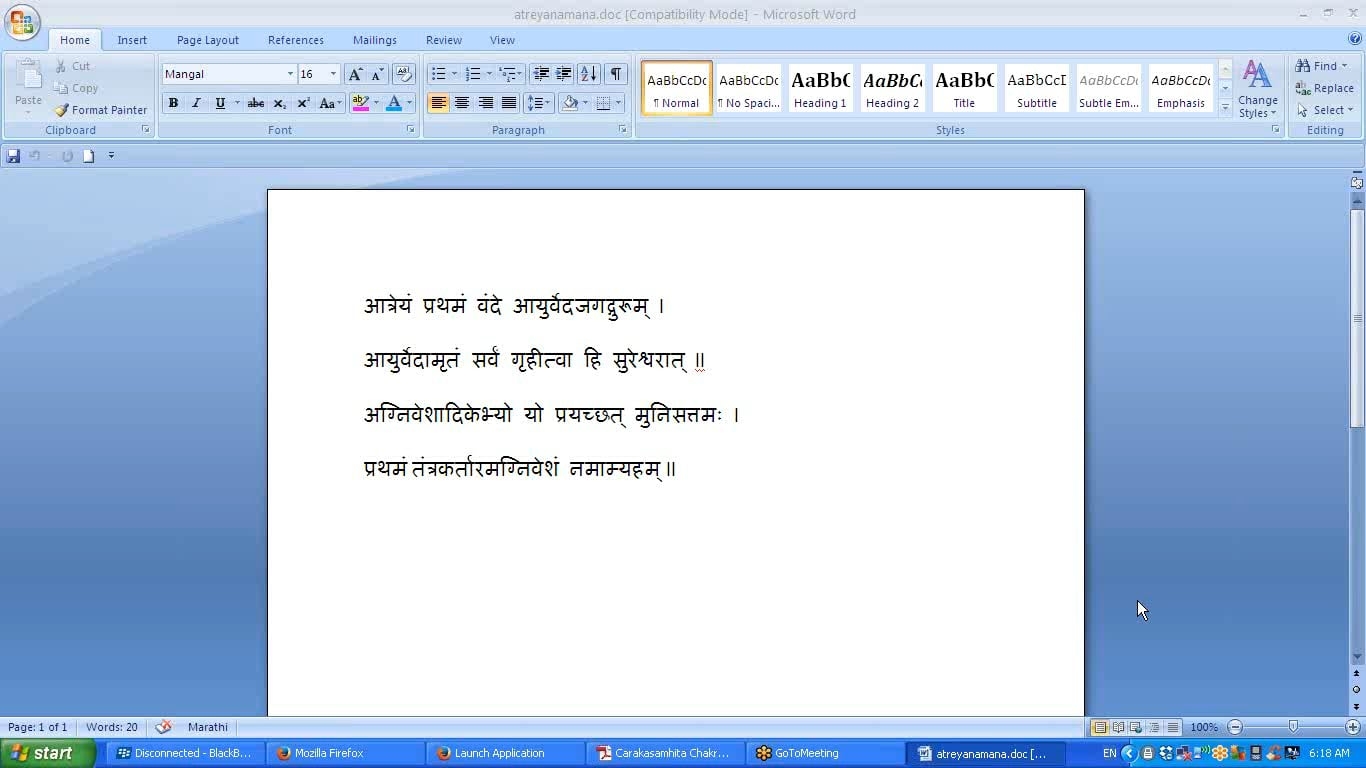The image size is (1366, 768).
Task: Click the Grow Font icon
Action: pyautogui.click(x=355, y=74)
